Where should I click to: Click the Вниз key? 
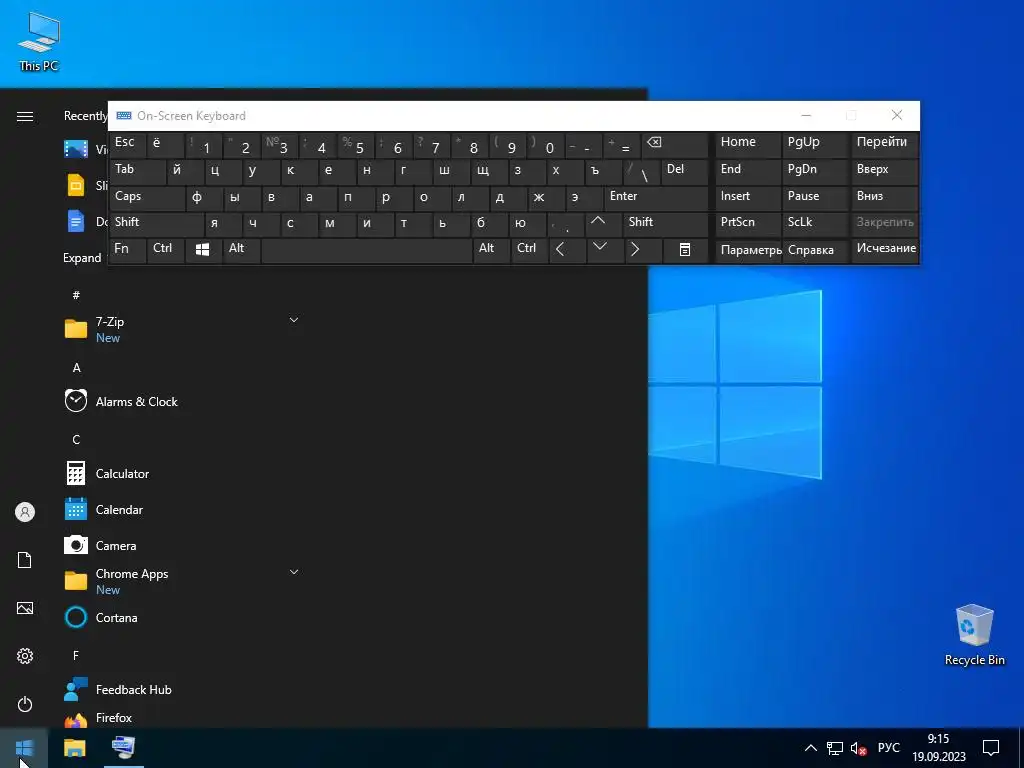[886, 198]
